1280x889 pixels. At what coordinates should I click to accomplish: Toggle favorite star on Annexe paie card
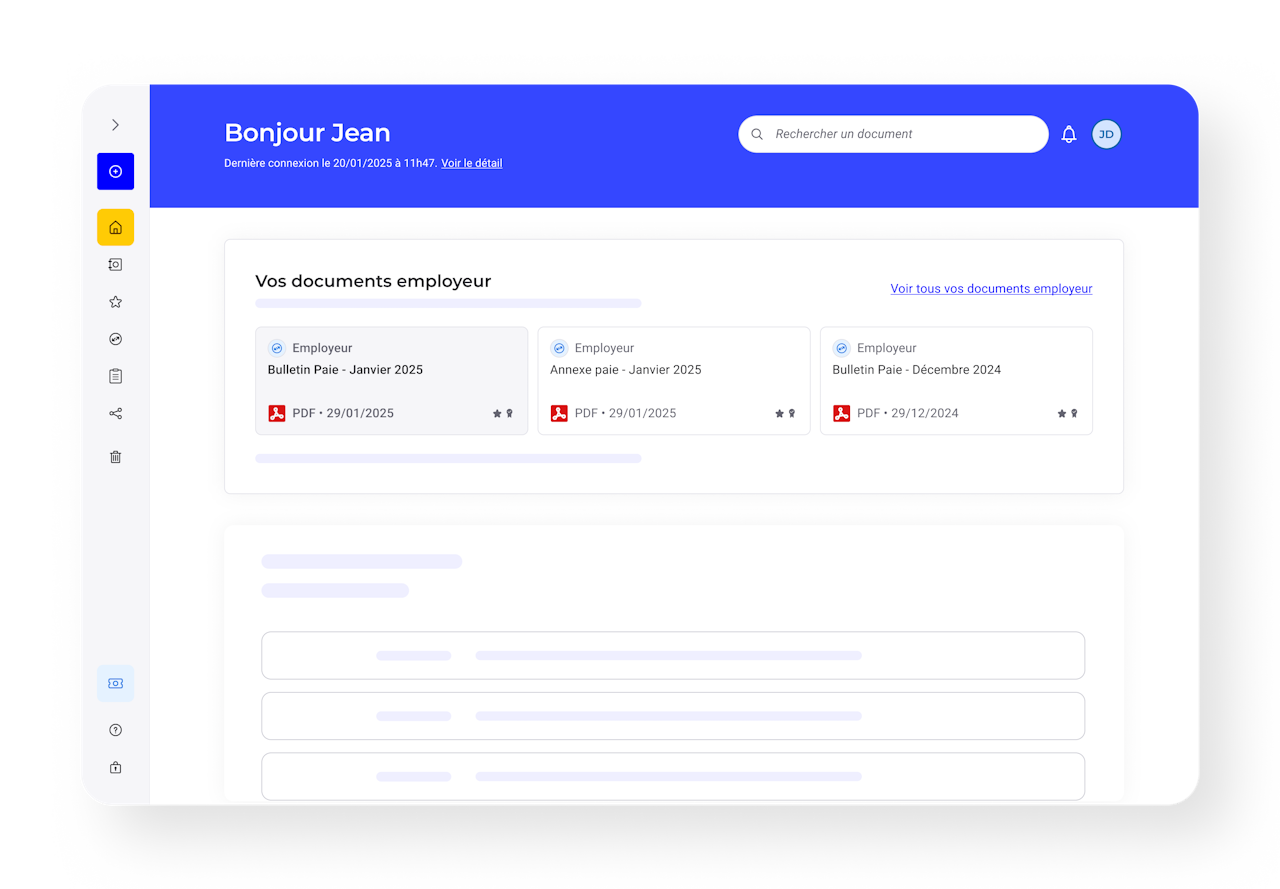779,413
